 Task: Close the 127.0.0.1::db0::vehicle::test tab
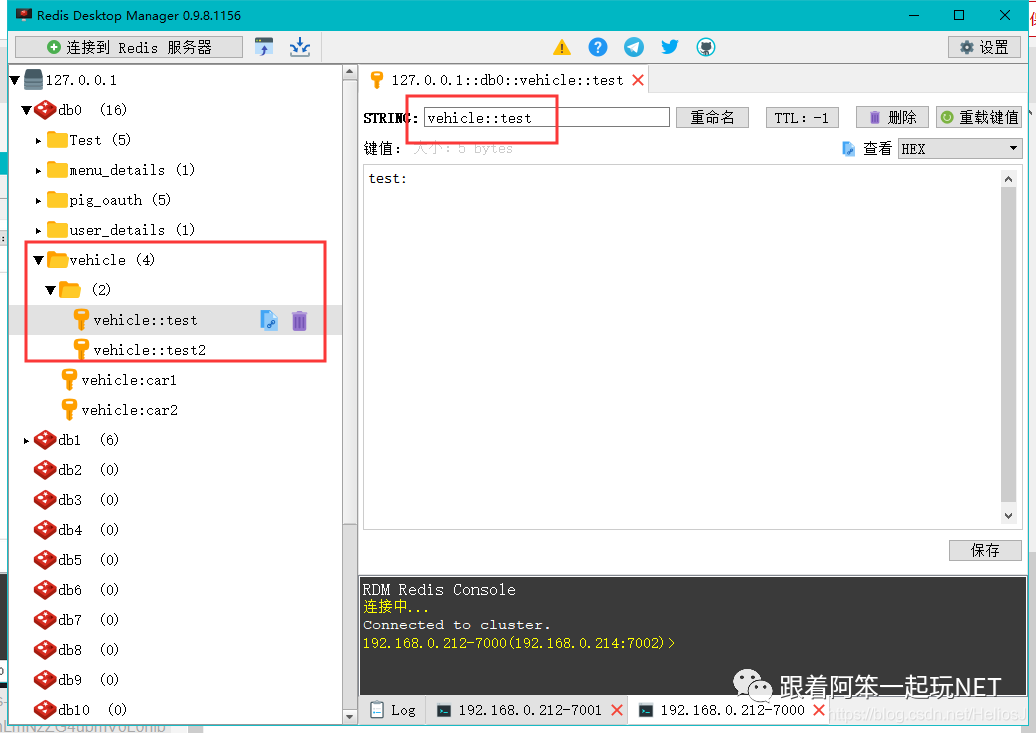(x=638, y=81)
